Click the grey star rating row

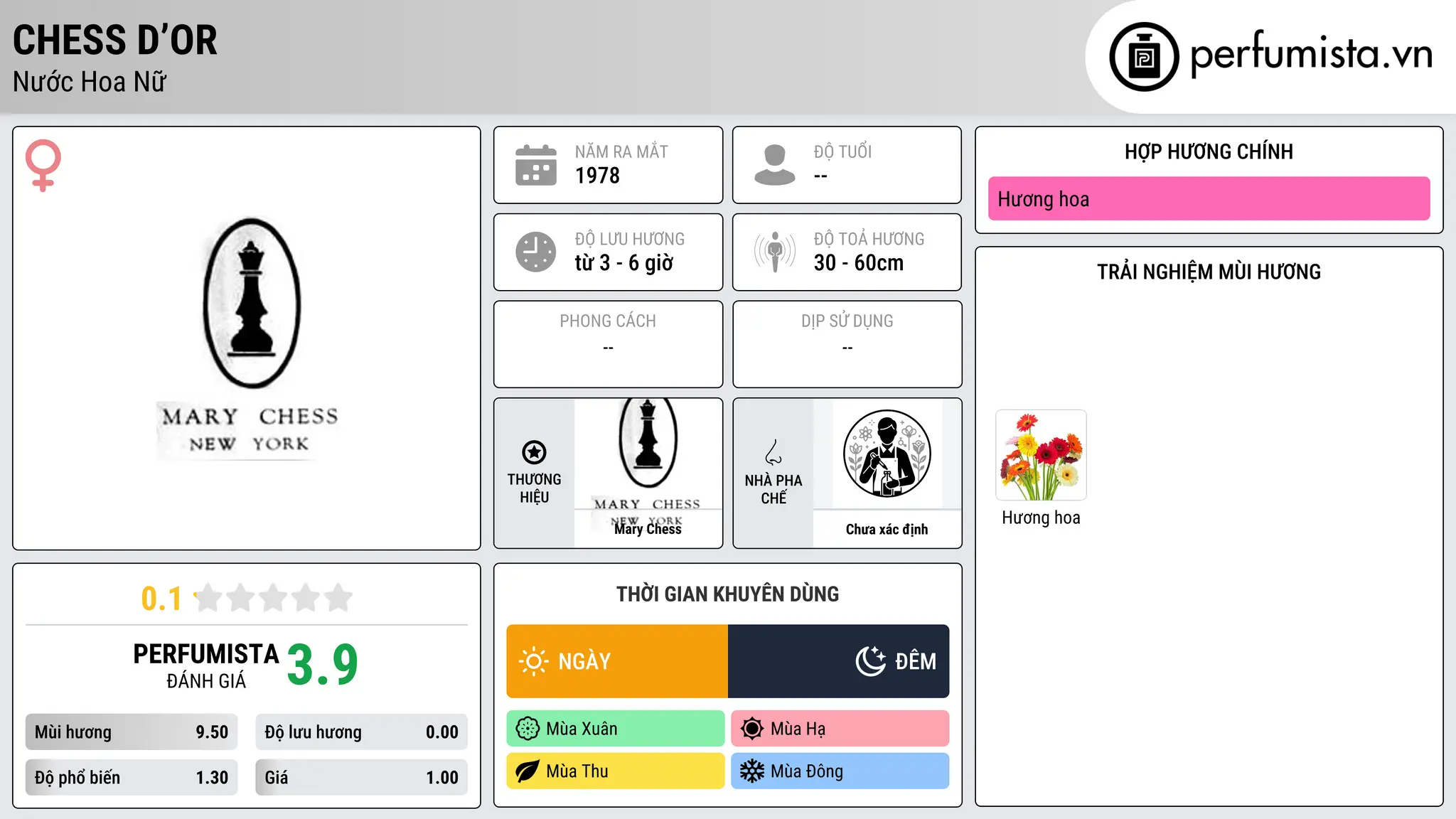[x=273, y=598]
